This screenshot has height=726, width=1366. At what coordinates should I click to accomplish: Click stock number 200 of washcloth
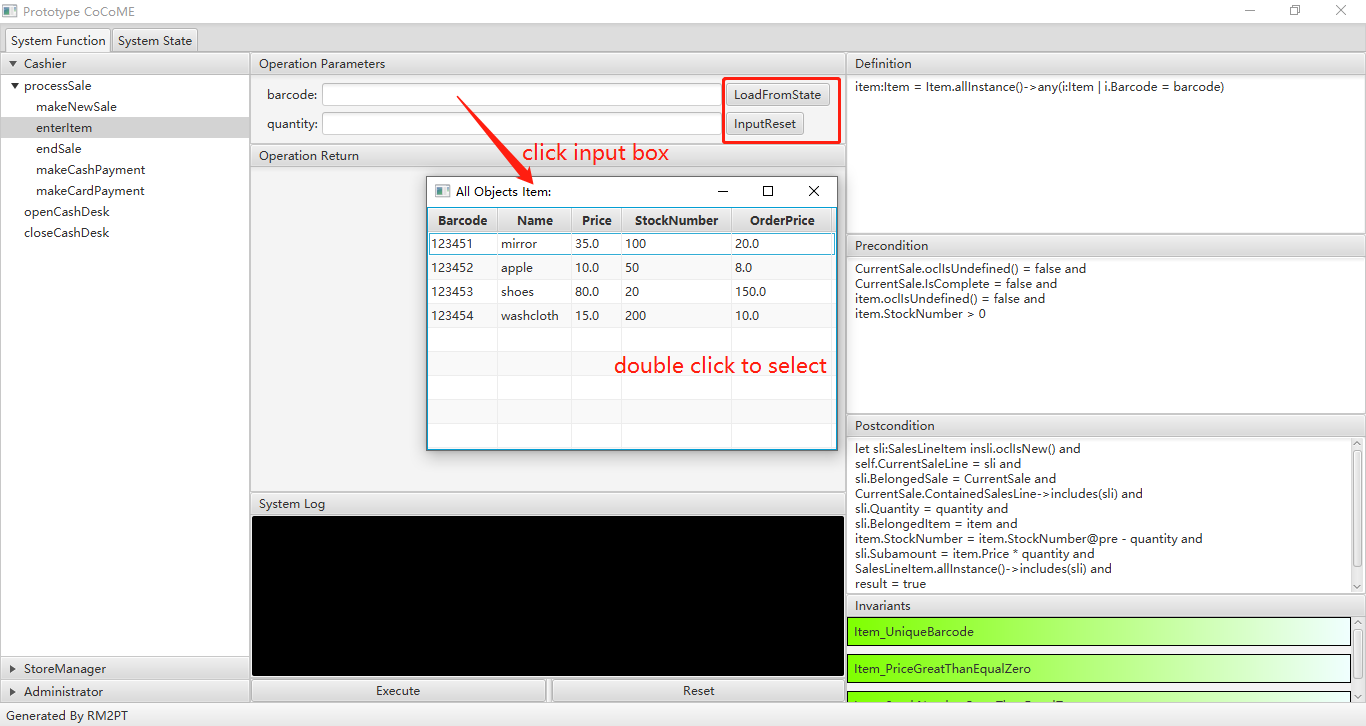click(676, 316)
